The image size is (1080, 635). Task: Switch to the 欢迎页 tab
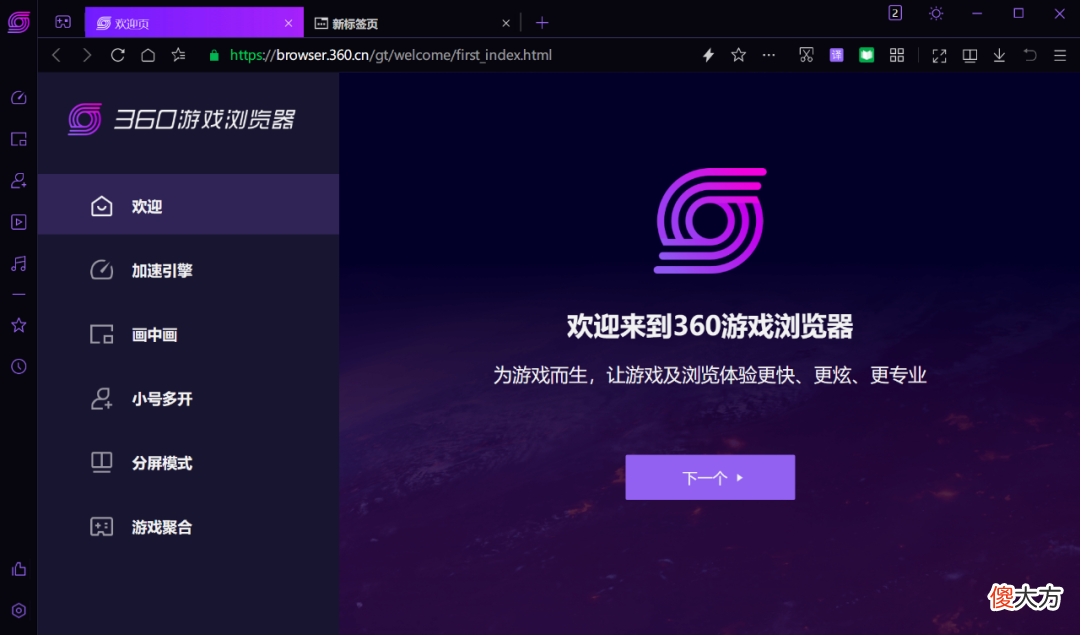coord(194,23)
